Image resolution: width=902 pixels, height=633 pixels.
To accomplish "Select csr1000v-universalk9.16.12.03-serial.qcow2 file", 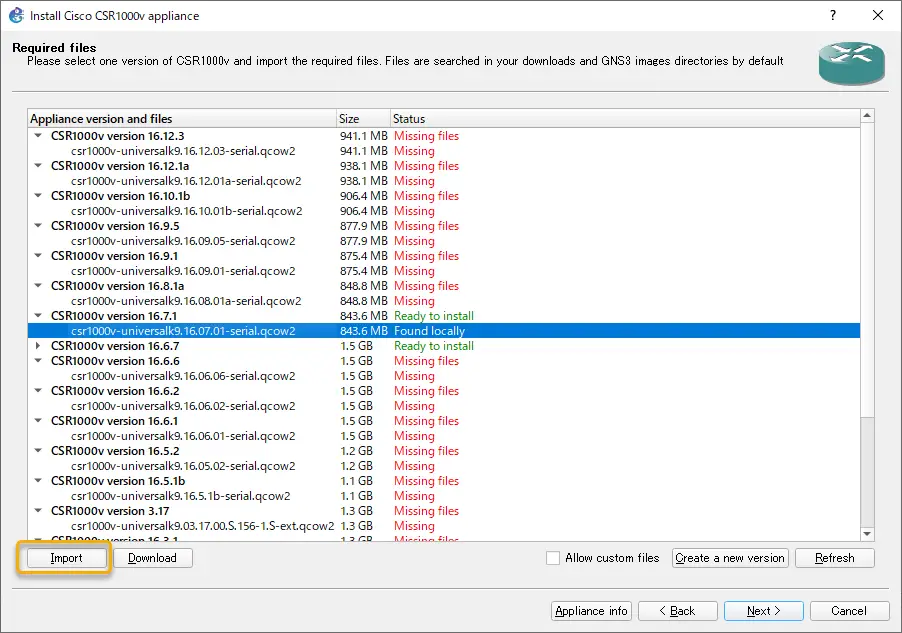I will tap(444, 151).
